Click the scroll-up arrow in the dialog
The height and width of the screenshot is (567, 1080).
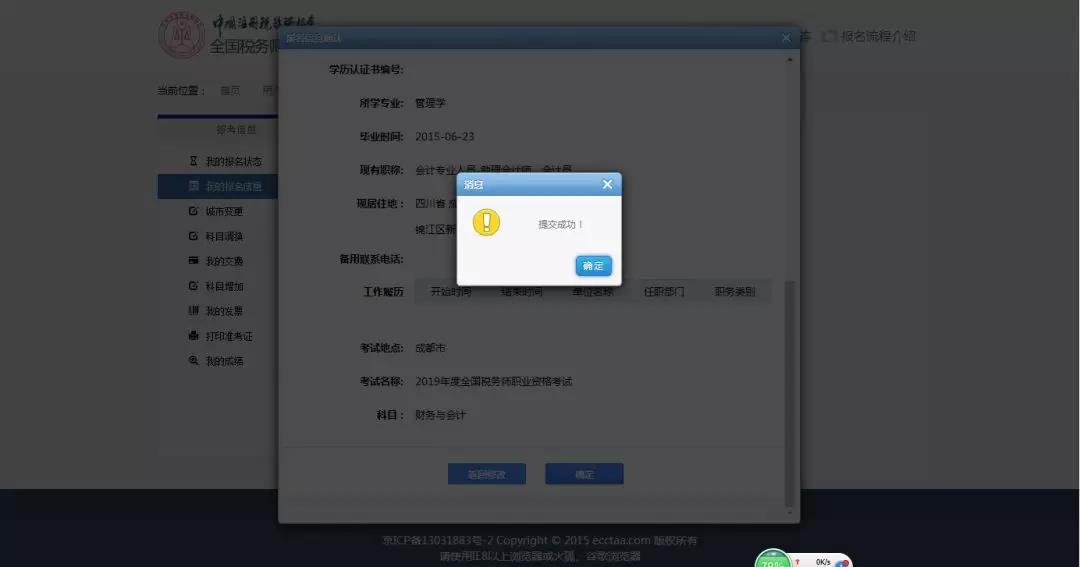[x=789, y=60]
